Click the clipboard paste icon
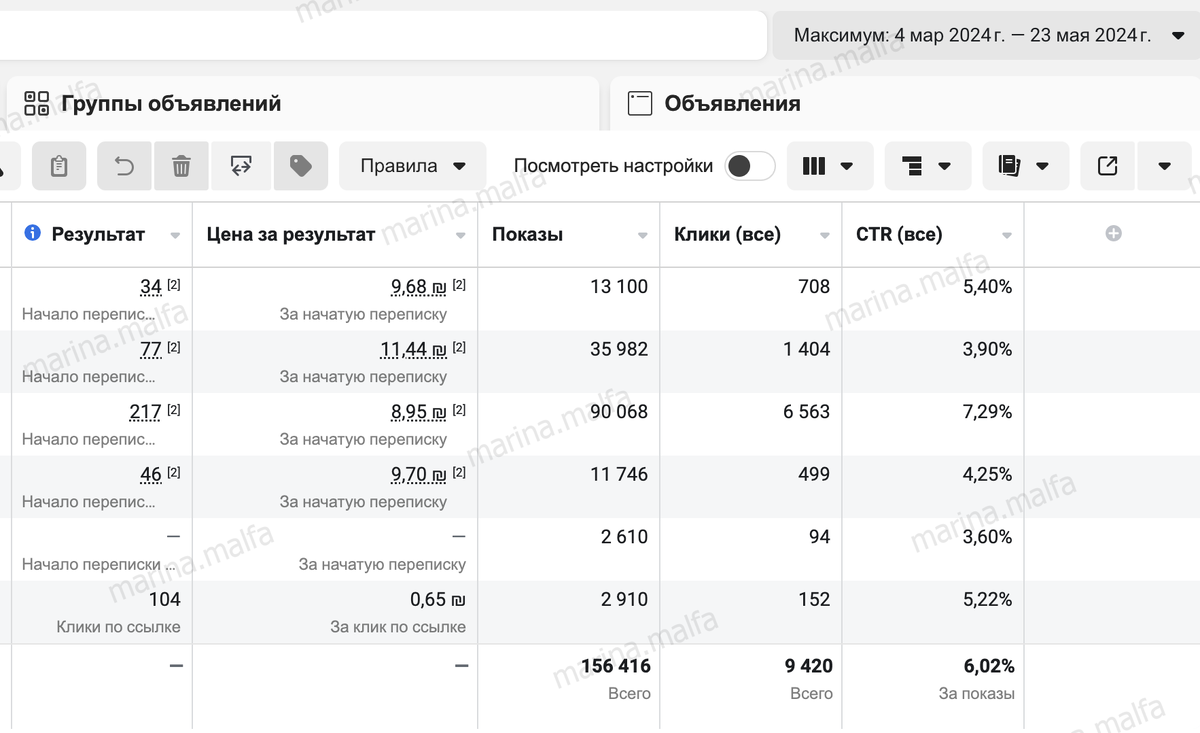Image resolution: width=1200 pixels, height=733 pixels. (59, 166)
